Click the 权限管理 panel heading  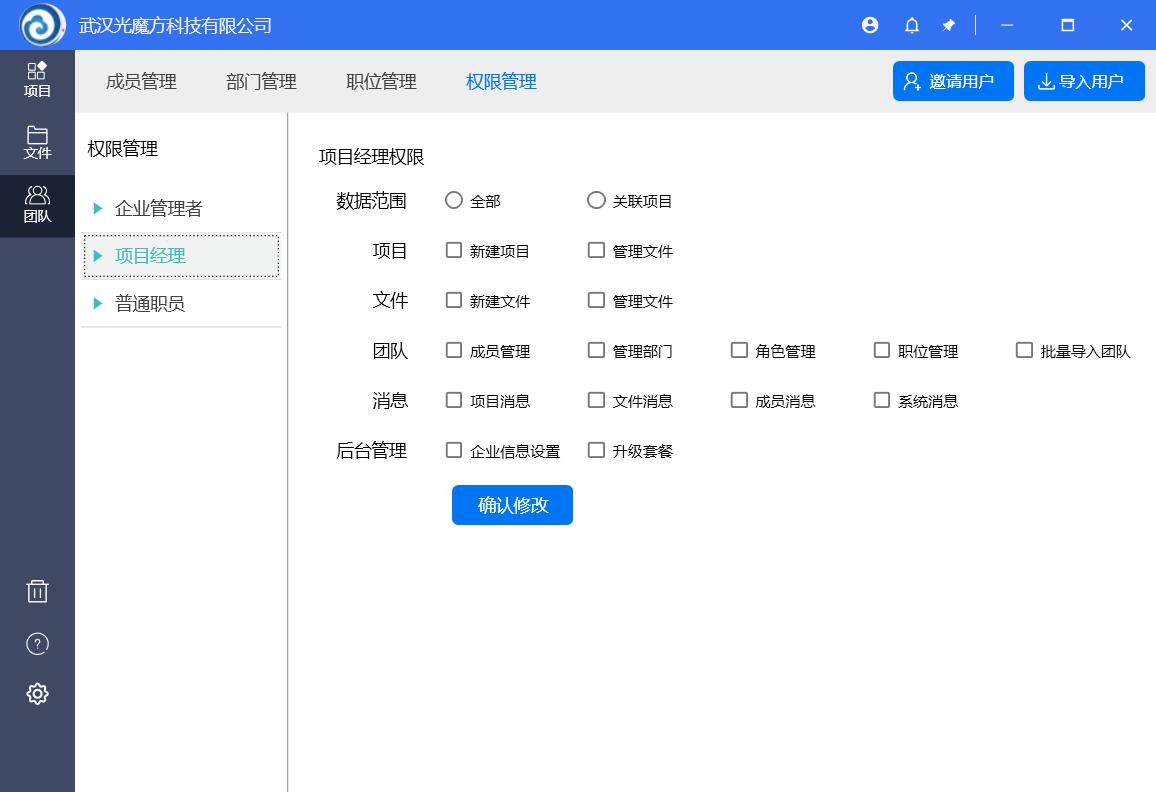click(122, 149)
